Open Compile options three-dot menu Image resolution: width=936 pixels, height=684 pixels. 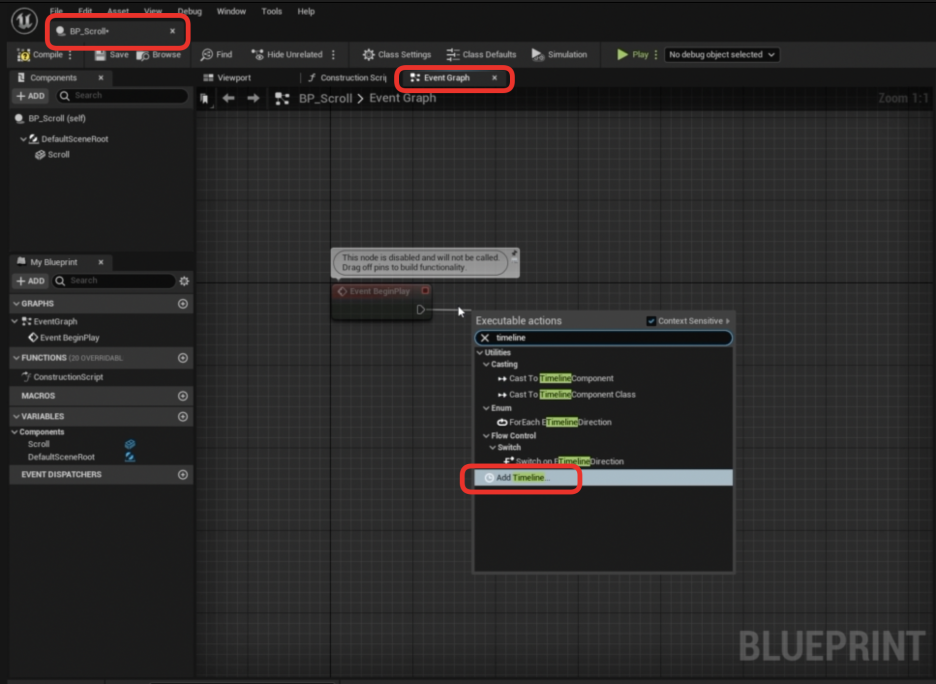click(70, 54)
